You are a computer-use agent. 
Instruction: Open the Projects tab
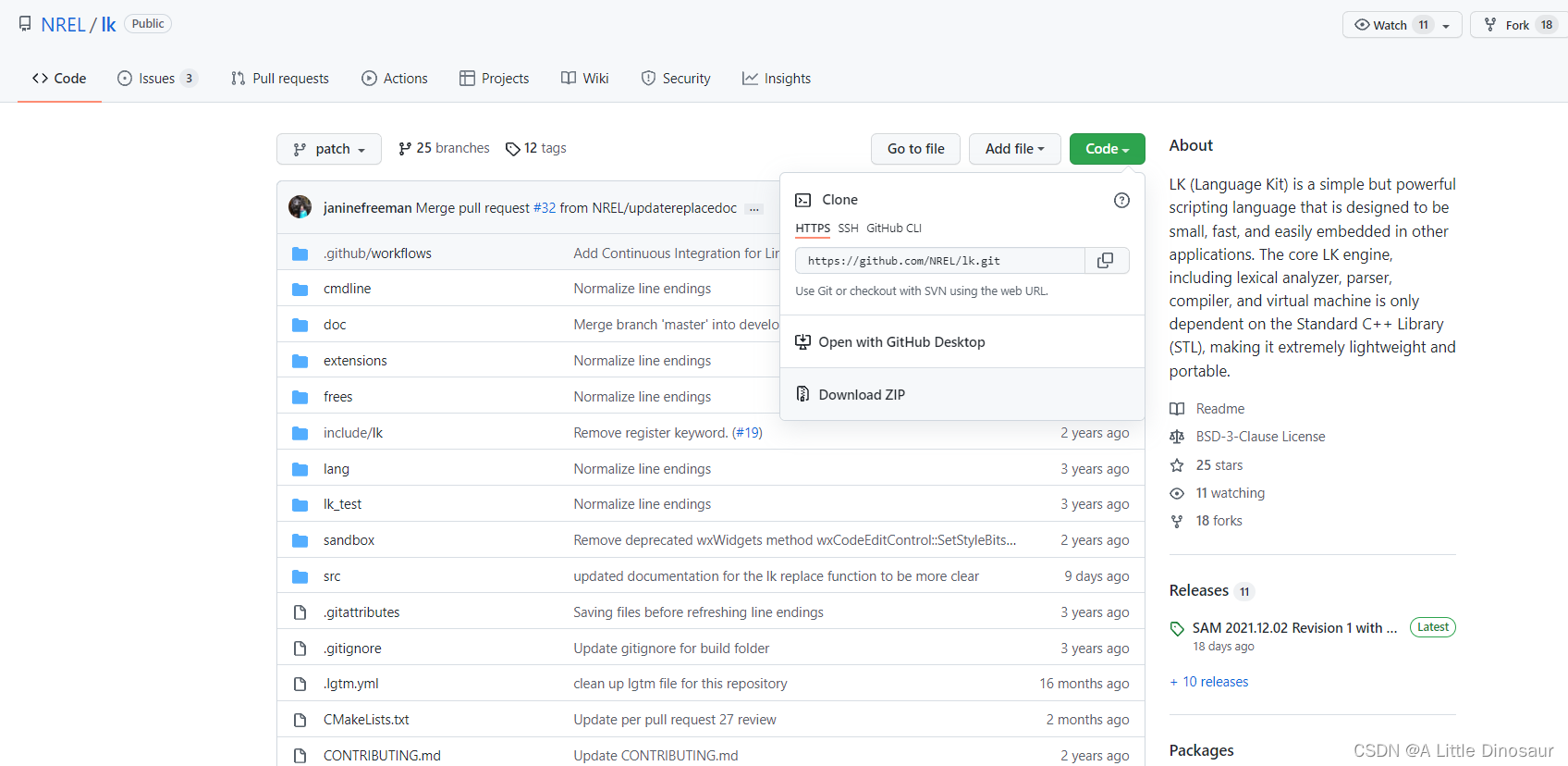pos(495,79)
